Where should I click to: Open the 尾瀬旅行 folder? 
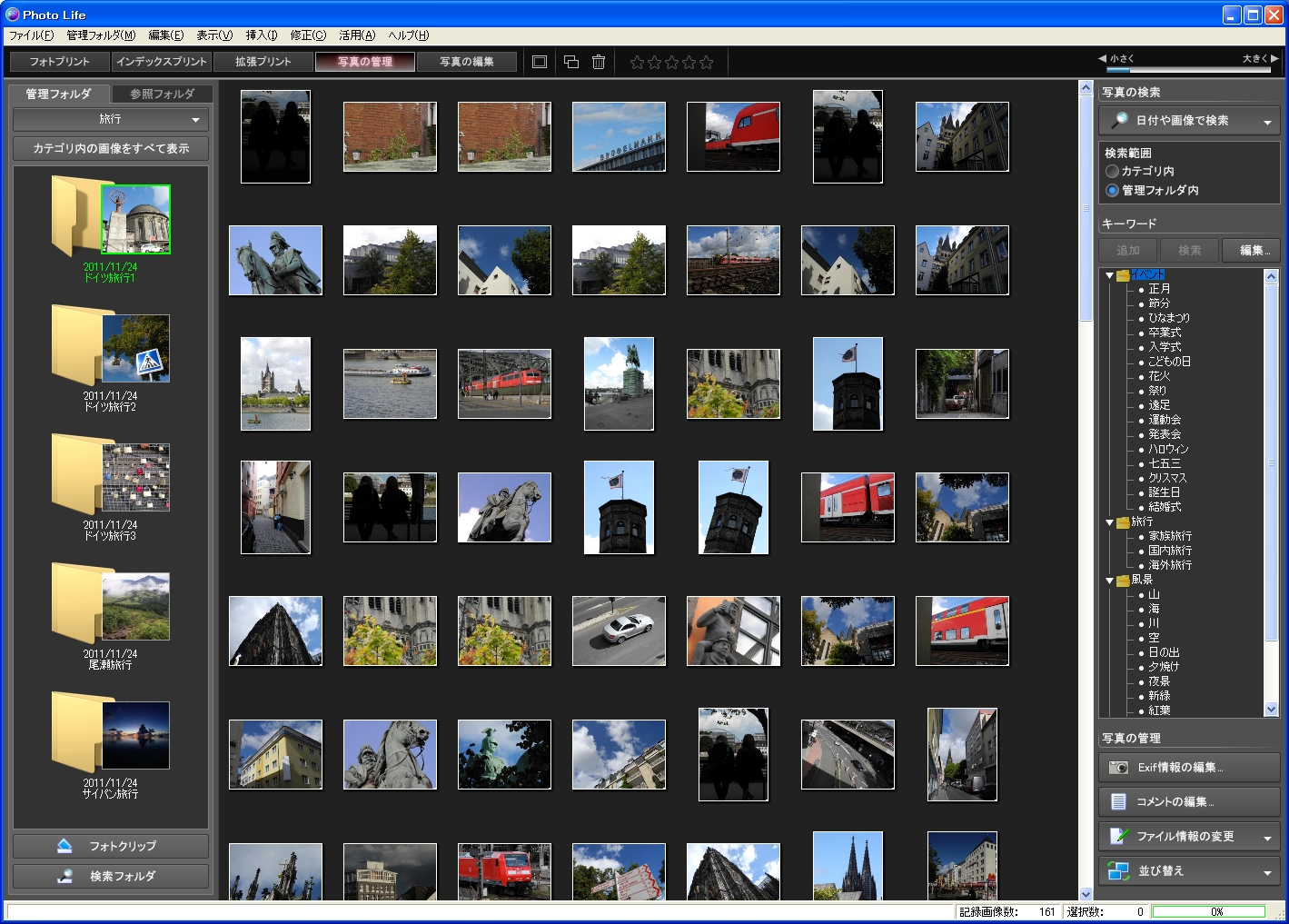click(111, 618)
